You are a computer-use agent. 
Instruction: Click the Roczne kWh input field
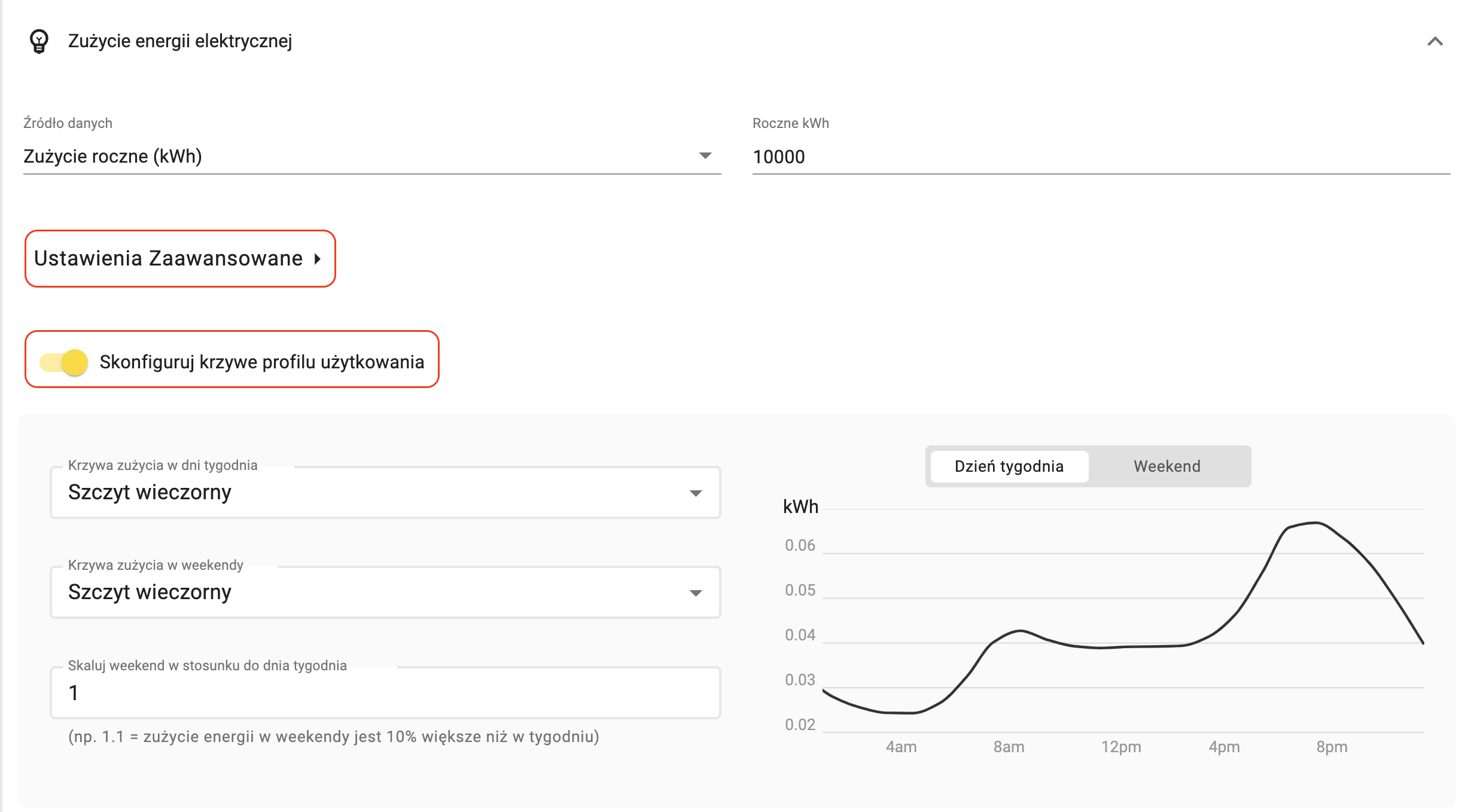1101,157
